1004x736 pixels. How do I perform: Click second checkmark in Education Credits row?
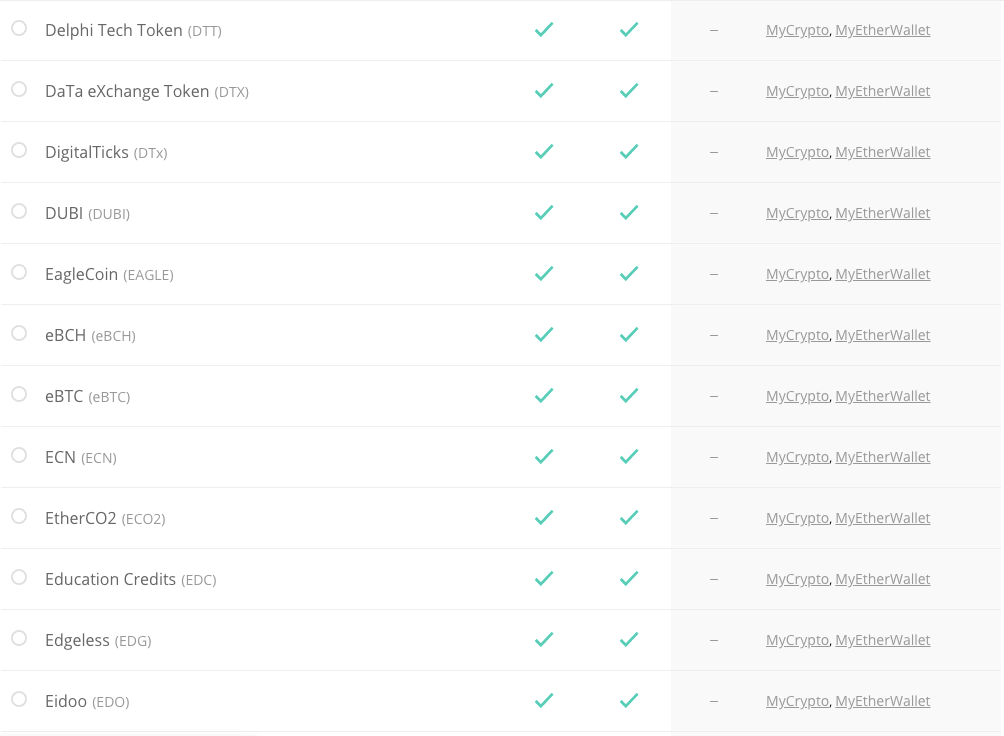629,578
